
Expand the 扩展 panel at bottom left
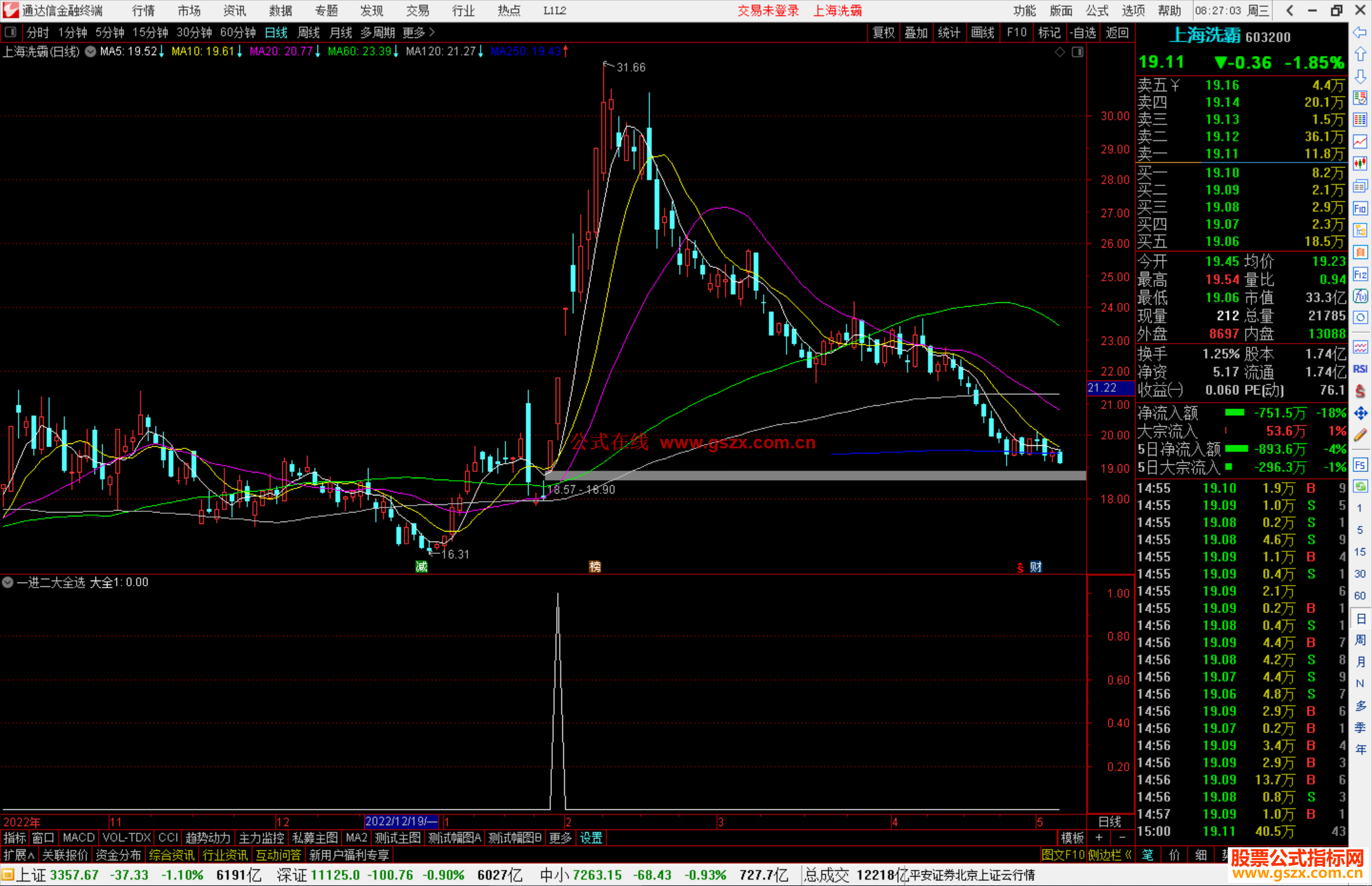[19, 855]
